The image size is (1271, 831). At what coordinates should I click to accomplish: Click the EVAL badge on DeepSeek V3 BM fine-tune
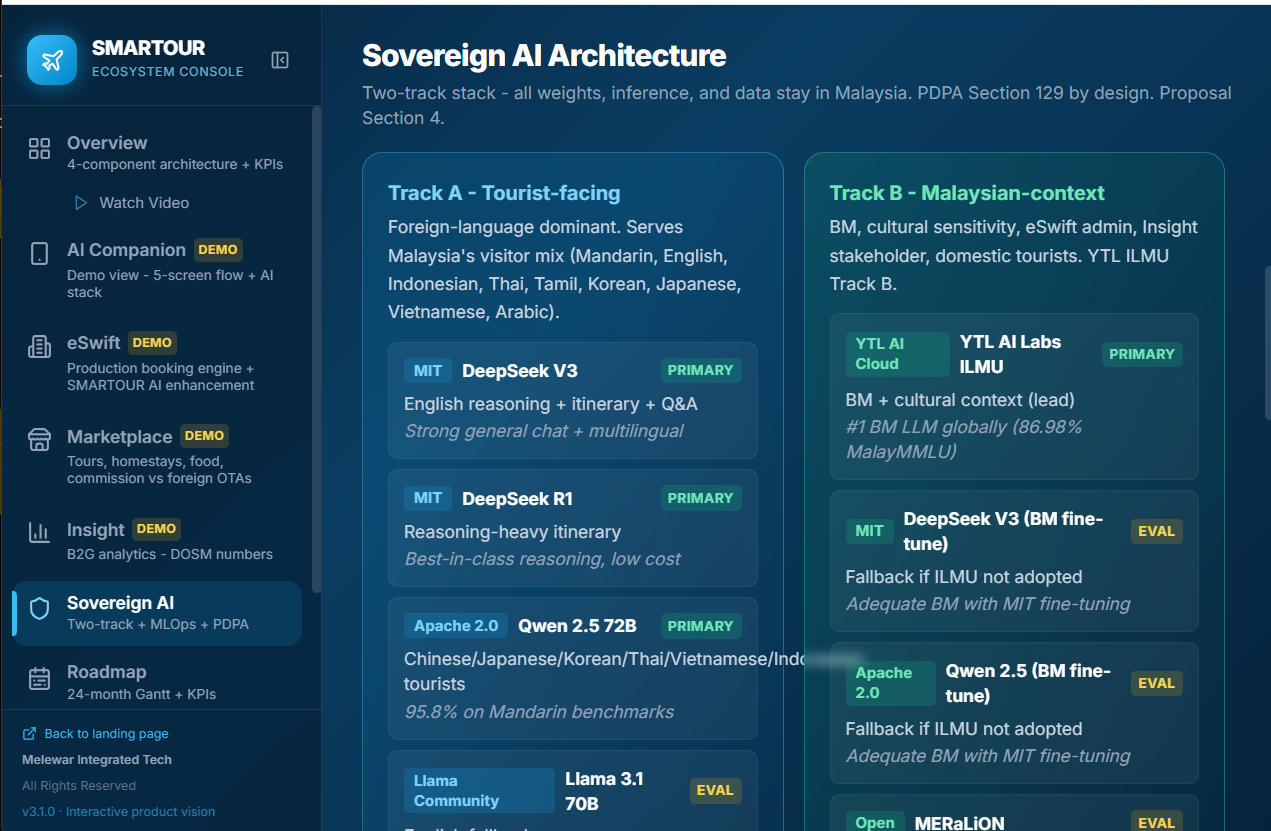1157,531
